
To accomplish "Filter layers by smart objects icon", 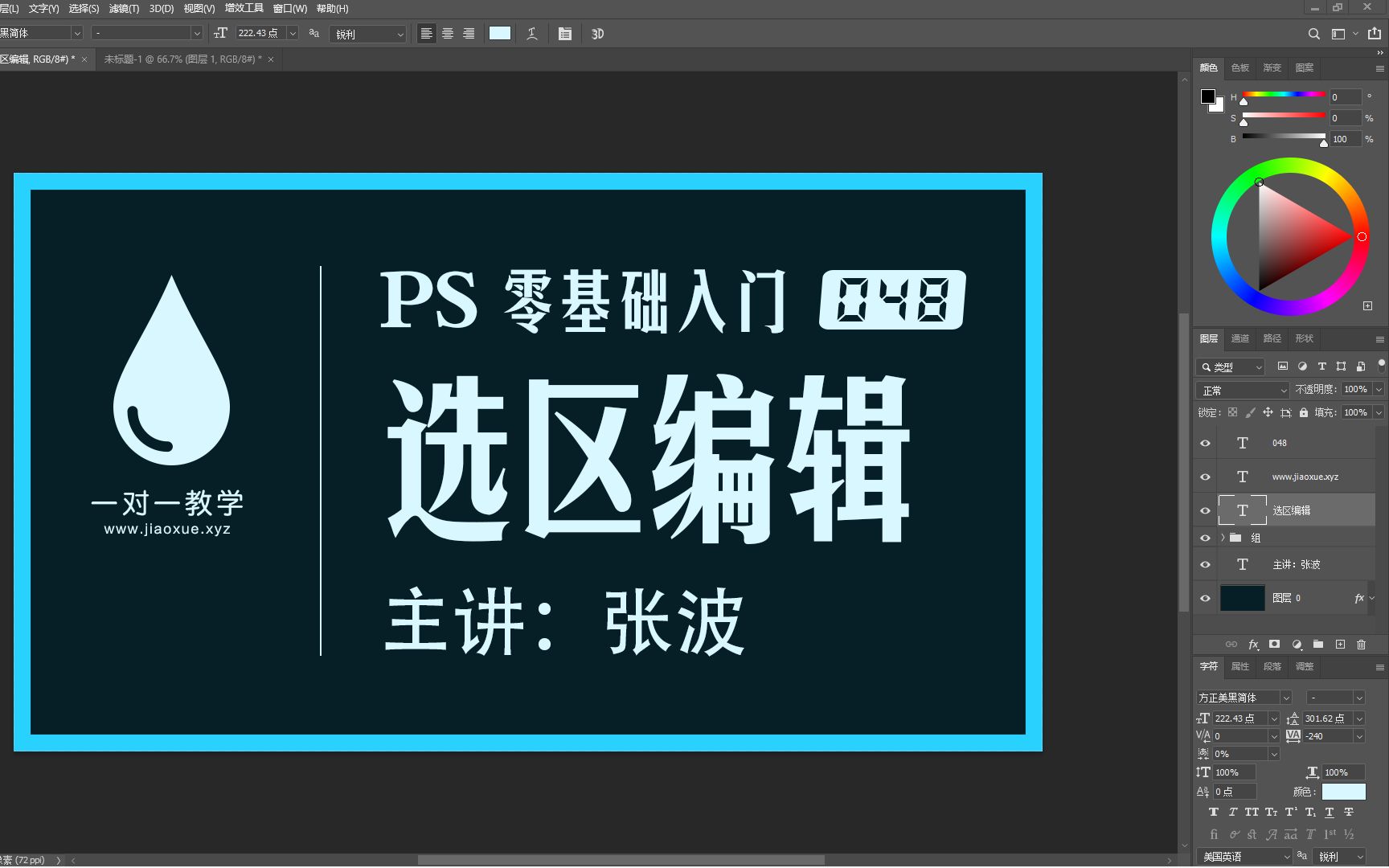I will click(x=1360, y=366).
